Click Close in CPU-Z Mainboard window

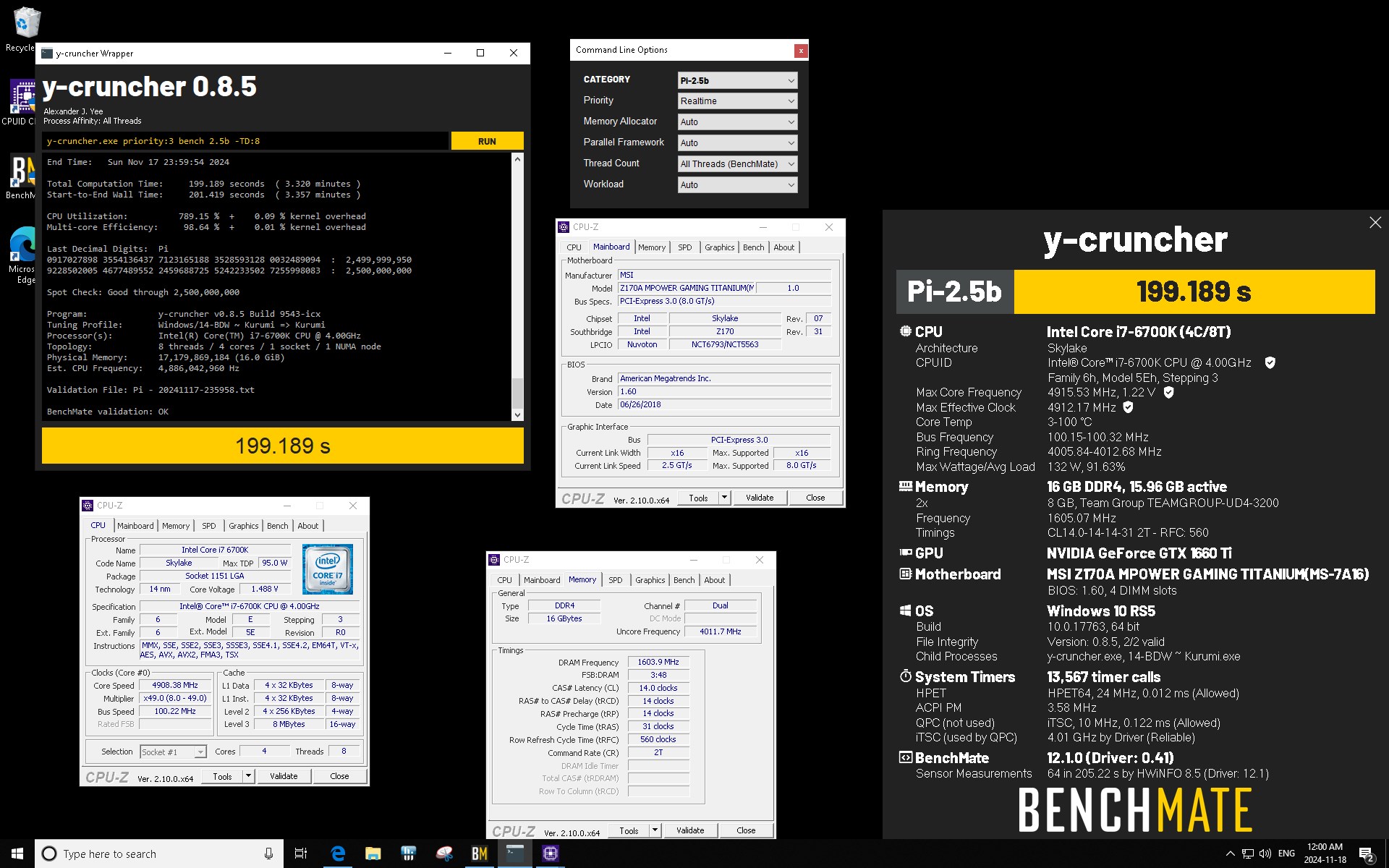point(815,498)
